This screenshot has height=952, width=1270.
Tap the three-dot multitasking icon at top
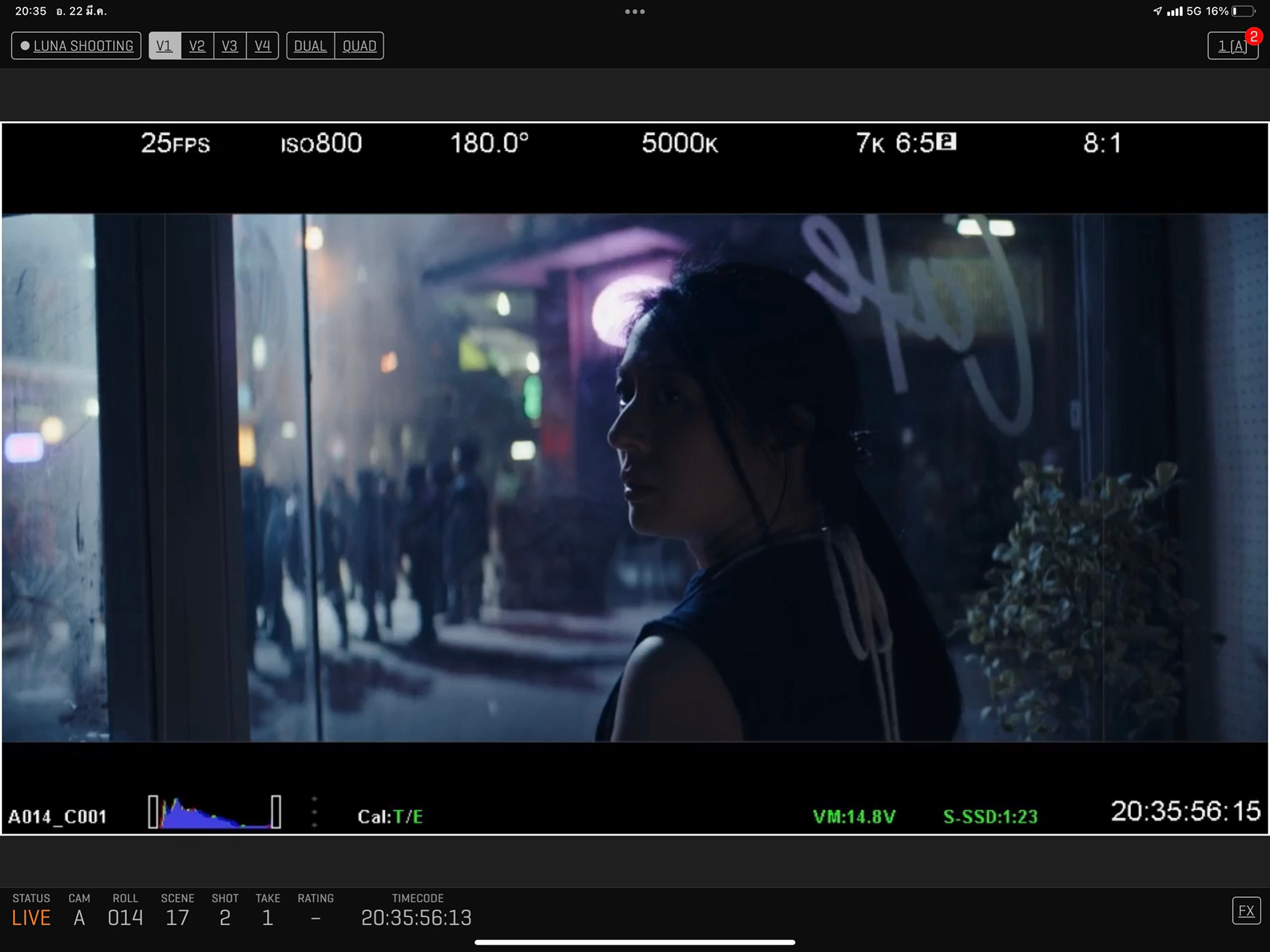[x=634, y=11]
